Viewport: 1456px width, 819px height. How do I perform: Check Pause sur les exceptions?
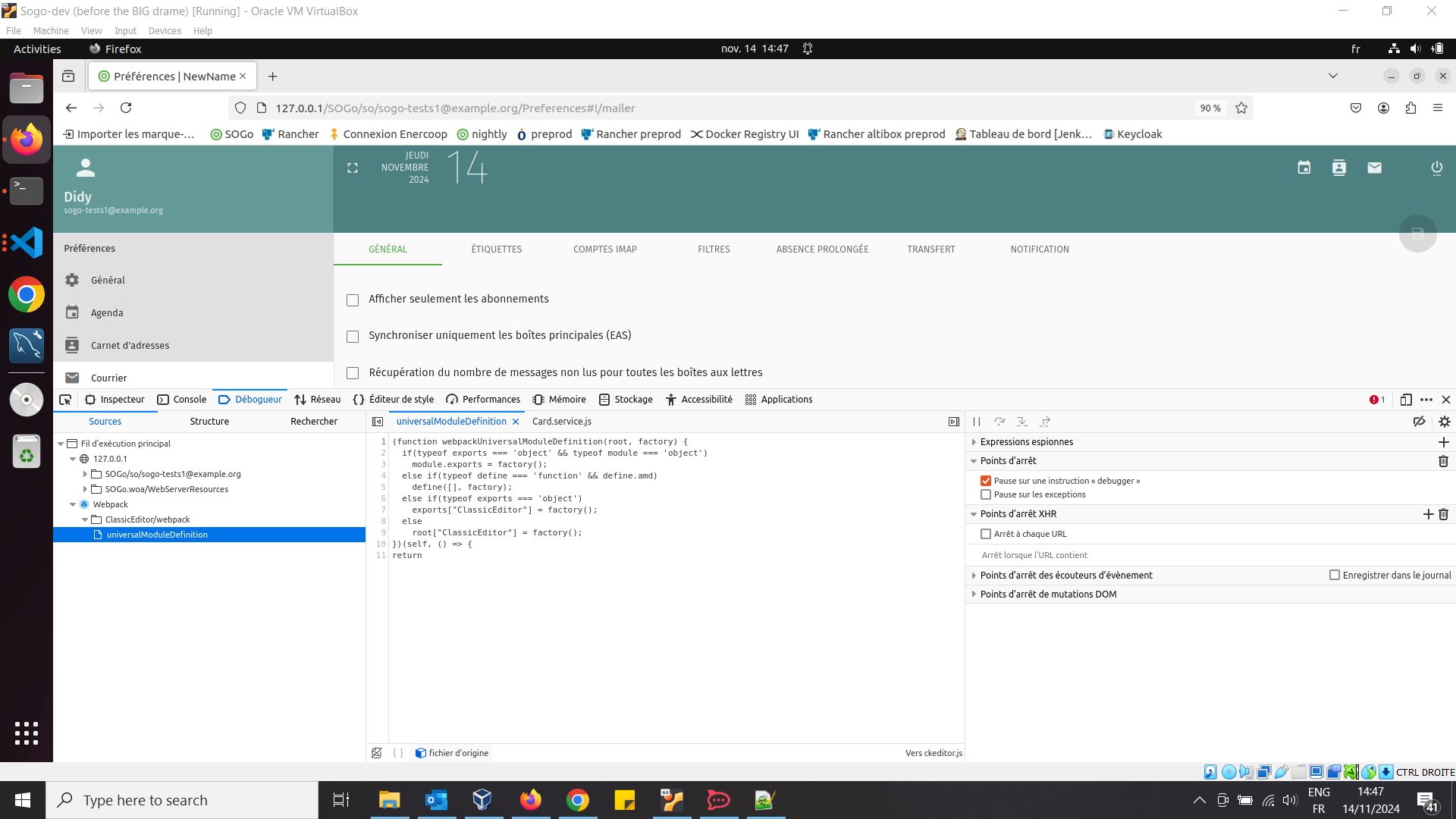pos(986,494)
